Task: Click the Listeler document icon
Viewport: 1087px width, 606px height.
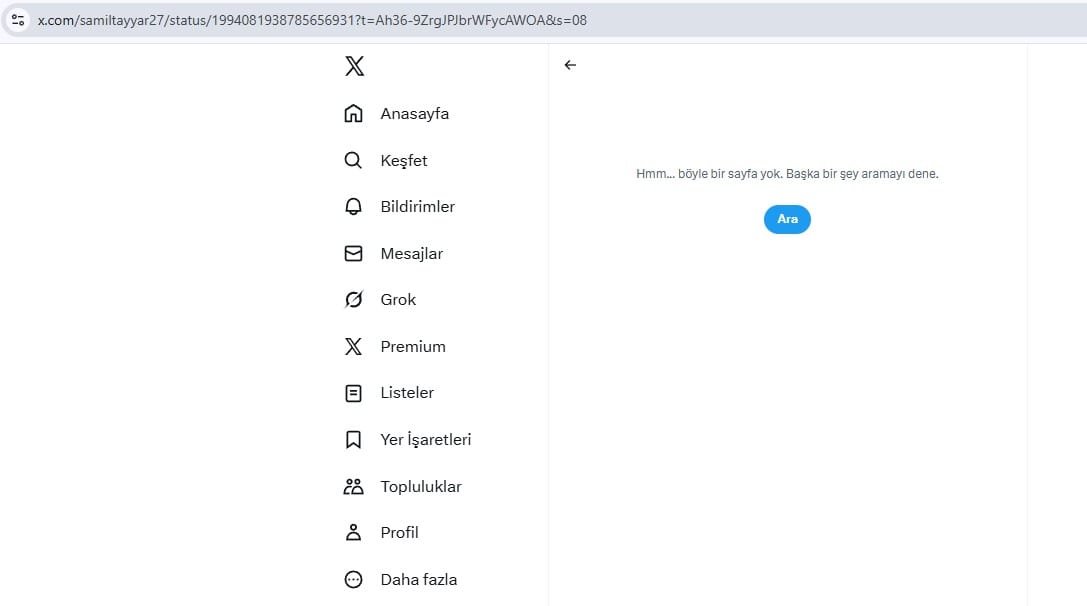Action: (353, 393)
